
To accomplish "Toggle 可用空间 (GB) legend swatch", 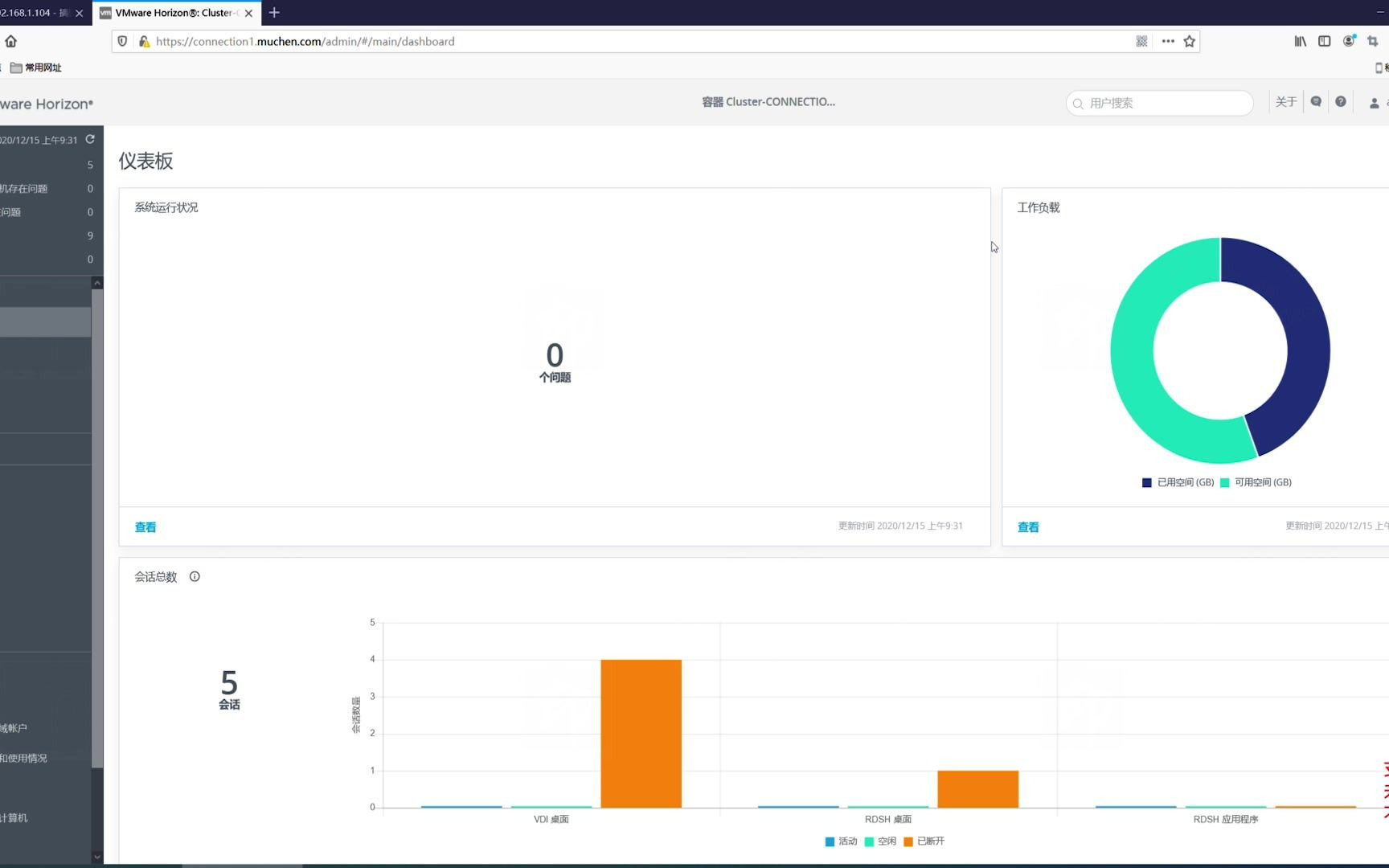I will [1224, 482].
